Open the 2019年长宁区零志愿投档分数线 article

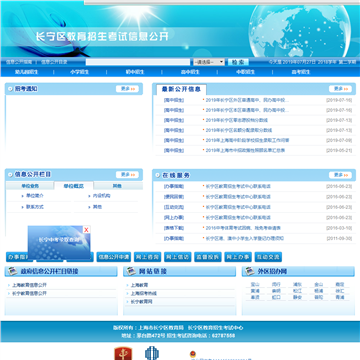click(236, 120)
